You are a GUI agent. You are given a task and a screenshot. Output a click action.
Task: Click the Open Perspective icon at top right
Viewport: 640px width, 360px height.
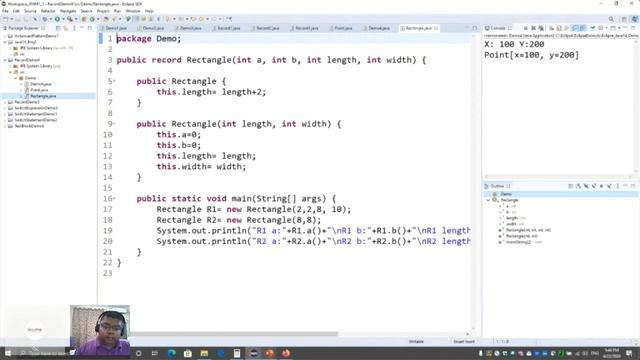pos(624,19)
